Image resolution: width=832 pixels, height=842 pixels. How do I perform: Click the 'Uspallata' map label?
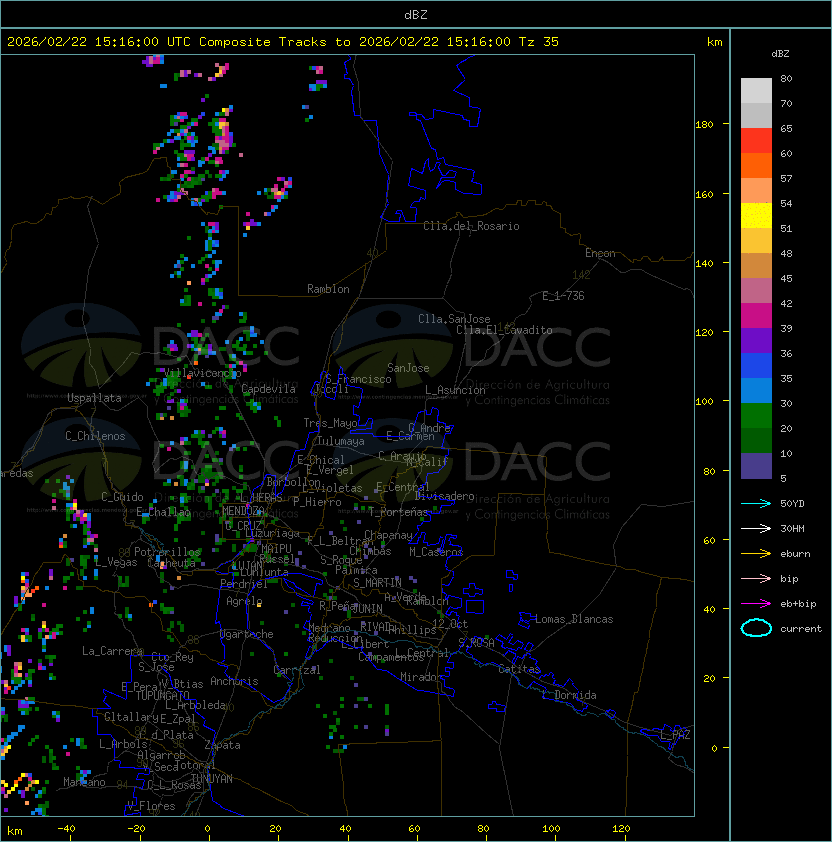tap(94, 398)
